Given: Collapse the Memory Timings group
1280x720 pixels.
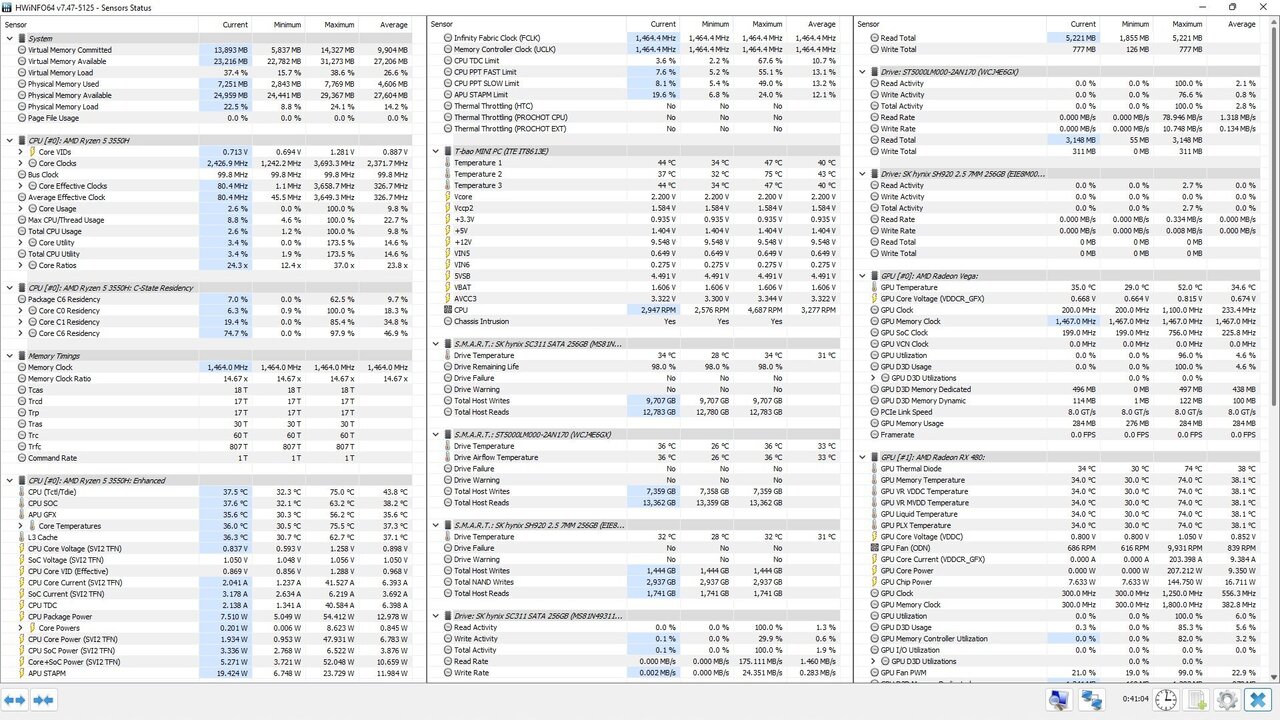Looking at the screenshot, I should [10, 356].
